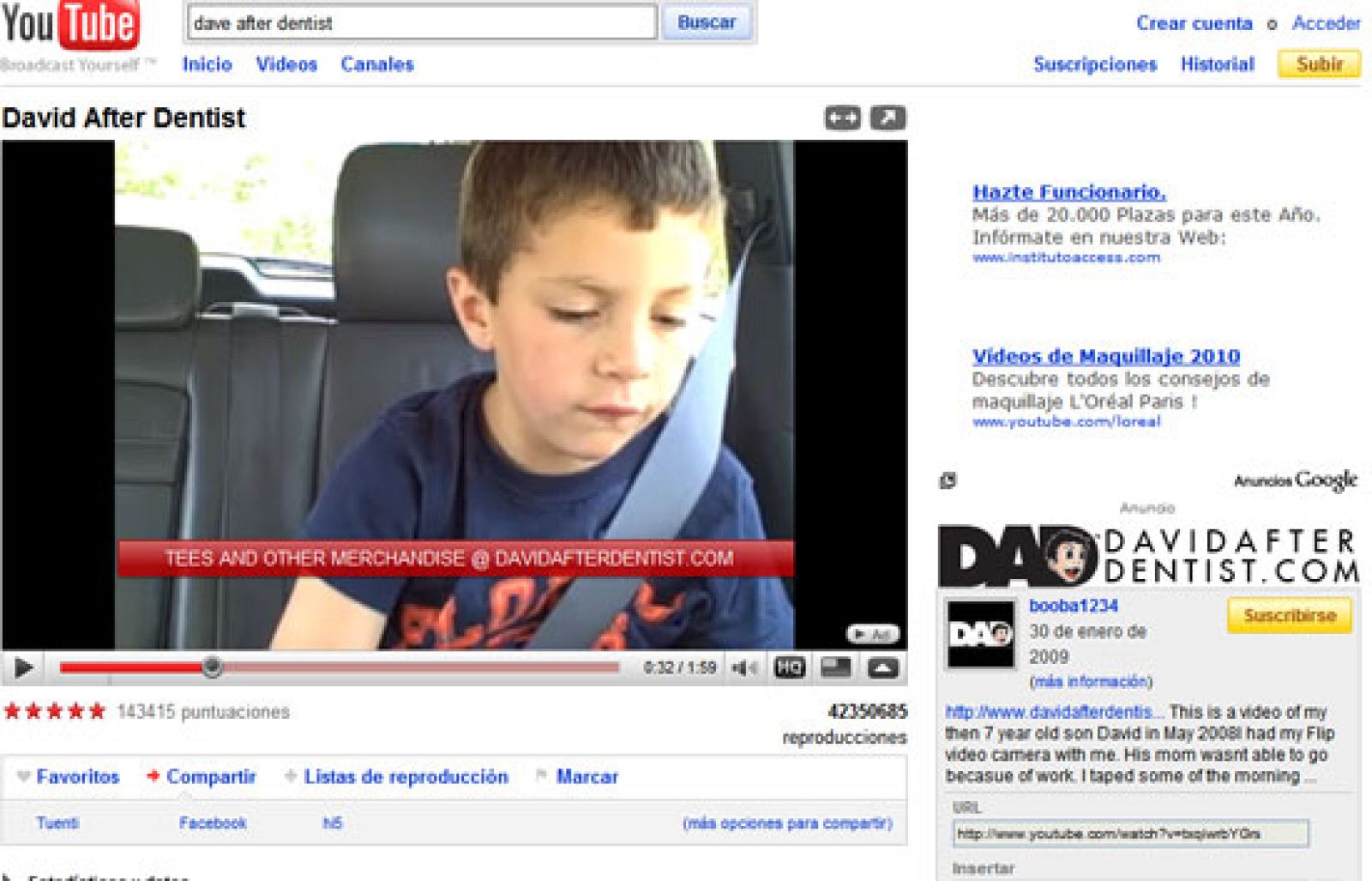1372x881 pixels.
Task: Open the Videos menu tab
Action: (x=286, y=63)
